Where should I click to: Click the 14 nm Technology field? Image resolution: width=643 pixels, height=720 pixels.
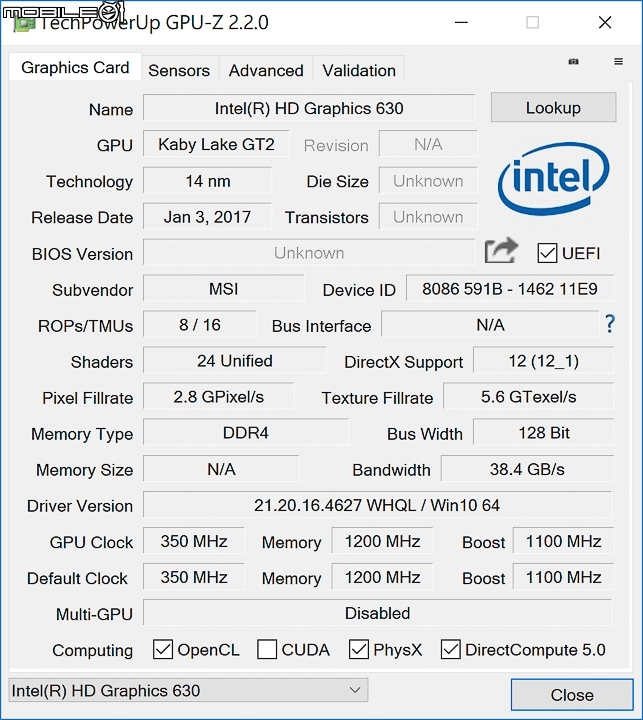coord(208,180)
